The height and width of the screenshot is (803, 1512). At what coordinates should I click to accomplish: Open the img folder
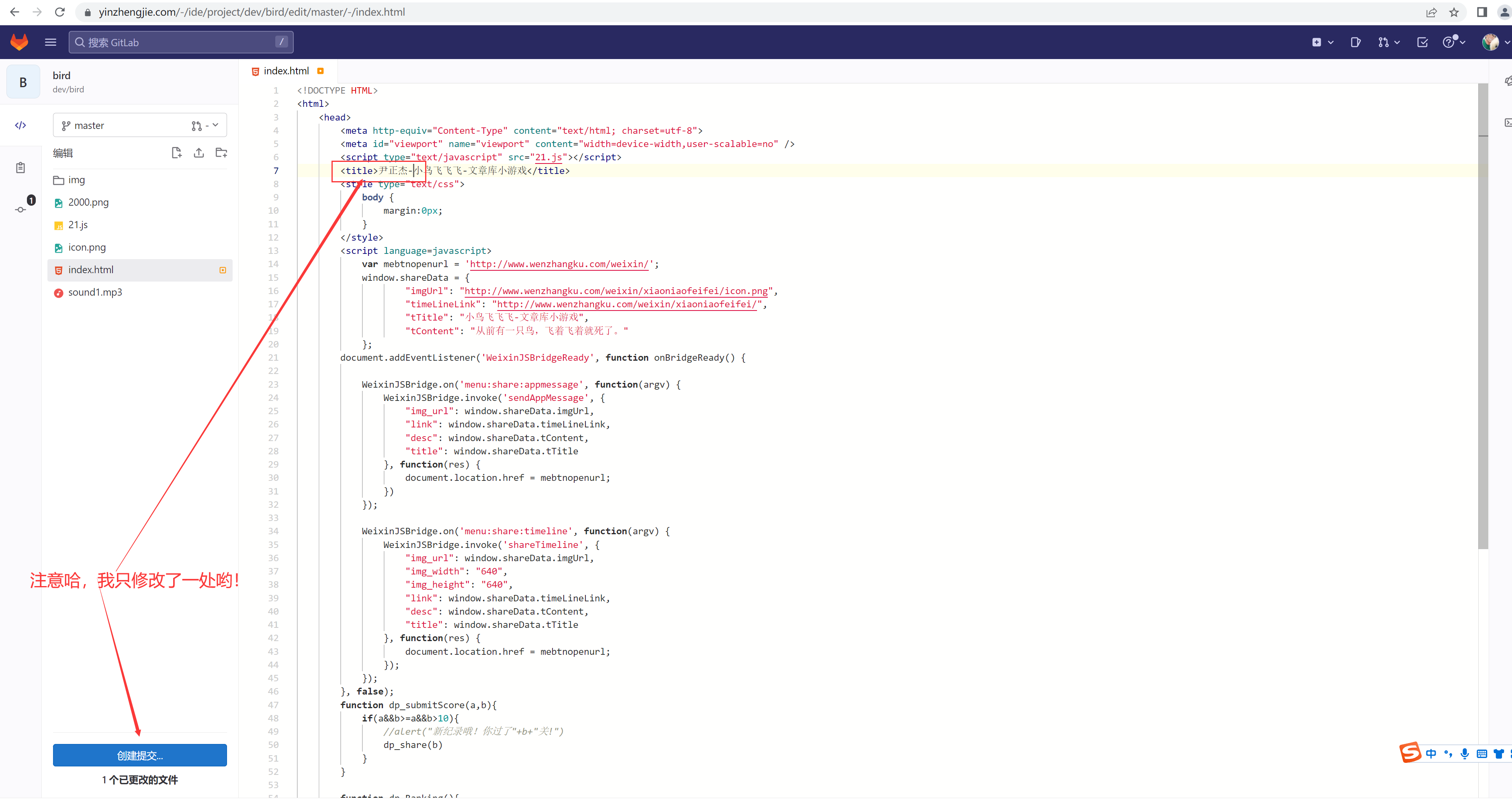tap(76, 180)
